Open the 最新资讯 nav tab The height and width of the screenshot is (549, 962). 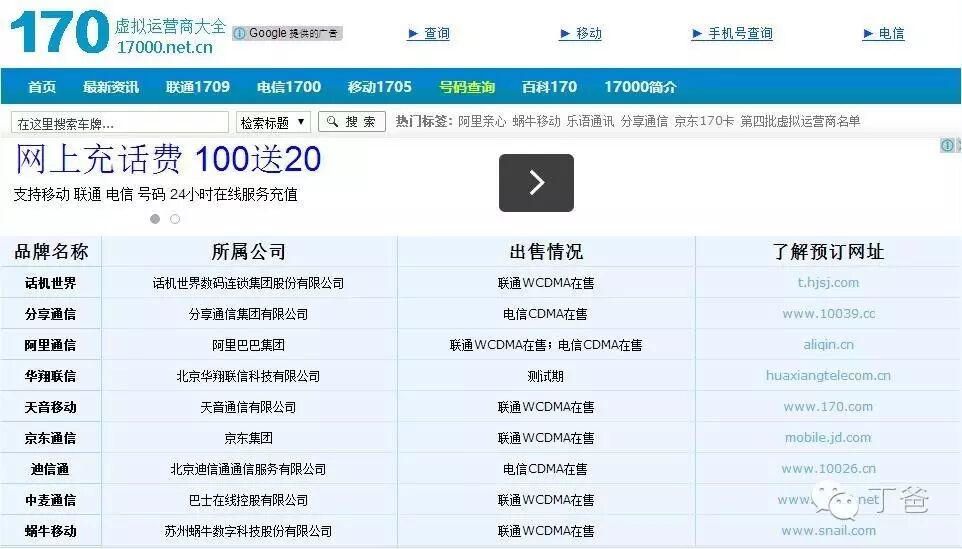coord(111,87)
